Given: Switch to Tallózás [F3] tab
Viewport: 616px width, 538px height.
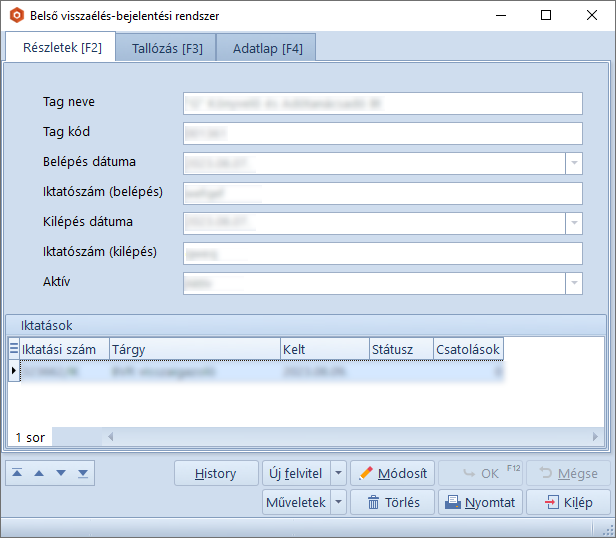Looking at the screenshot, I should pyautogui.click(x=167, y=48).
